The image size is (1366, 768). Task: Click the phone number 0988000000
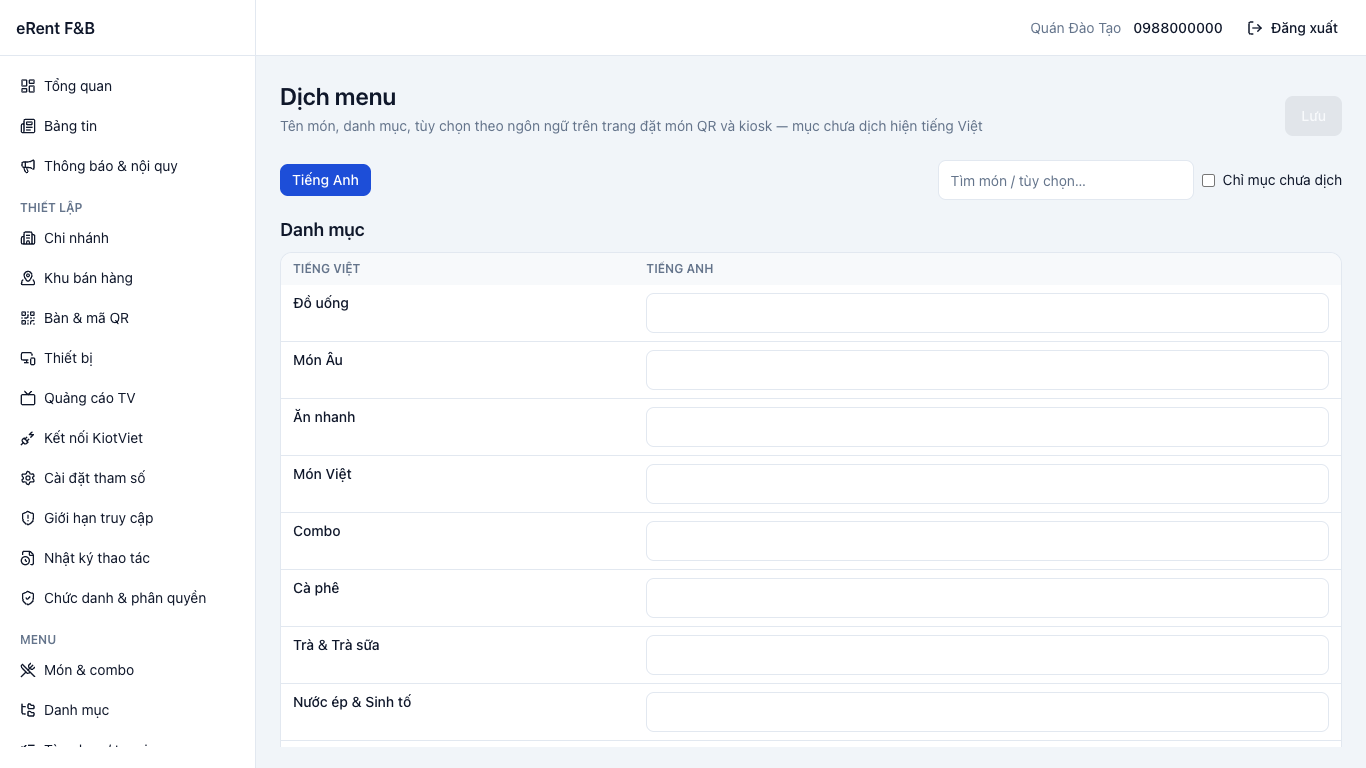[x=1178, y=28]
